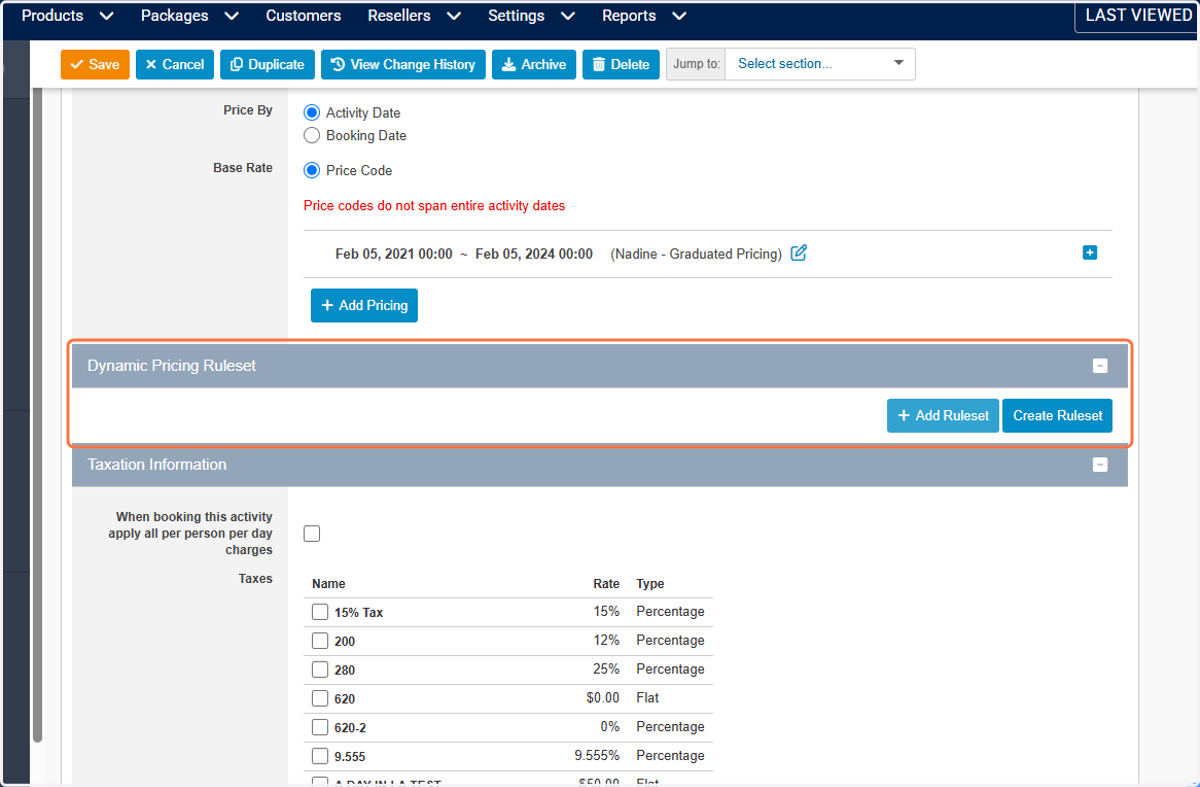Screen dimensions: 1200x787
Task: Click the Flat type for tax 620
Action: [x=647, y=698]
